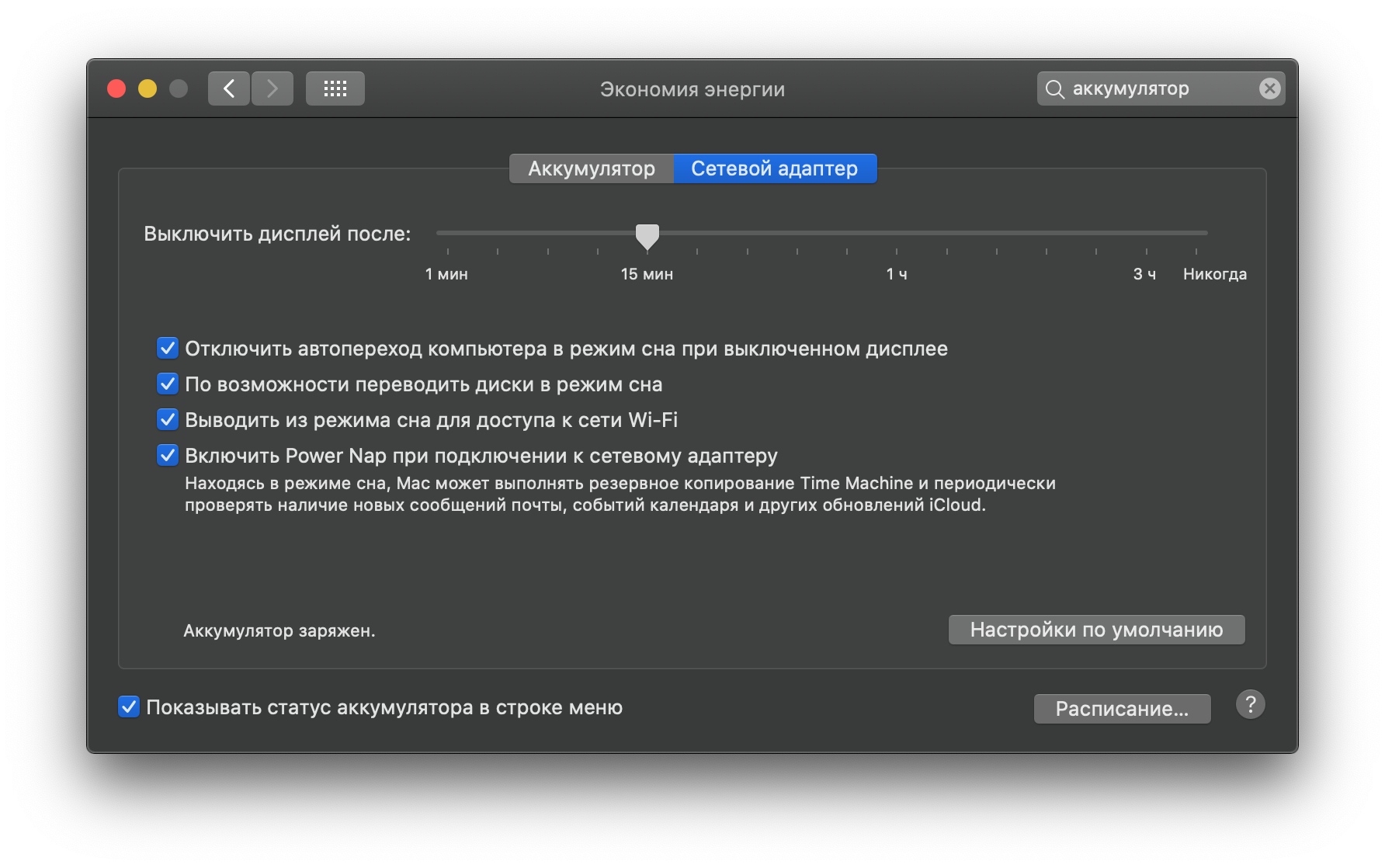
Task: Go forward with the right chevron button
Action: pyautogui.click(x=272, y=89)
